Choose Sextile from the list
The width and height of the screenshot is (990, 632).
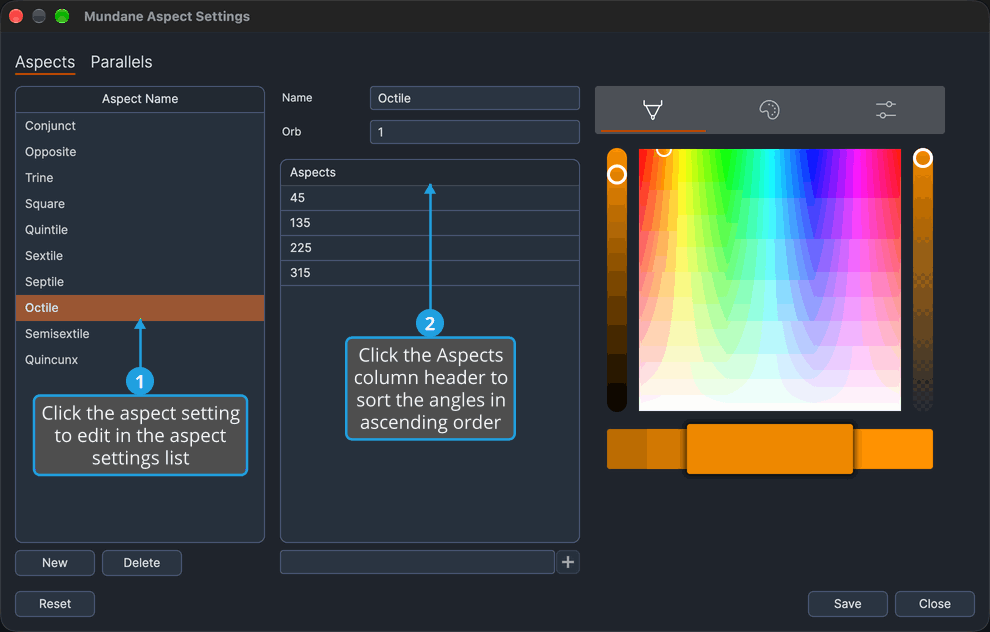140,256
